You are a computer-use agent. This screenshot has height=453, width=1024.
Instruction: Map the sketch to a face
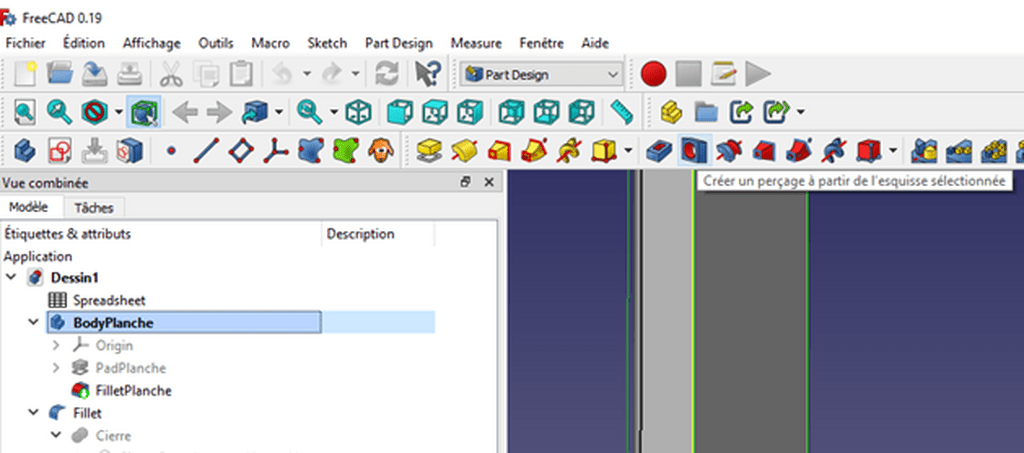[129, 151]
